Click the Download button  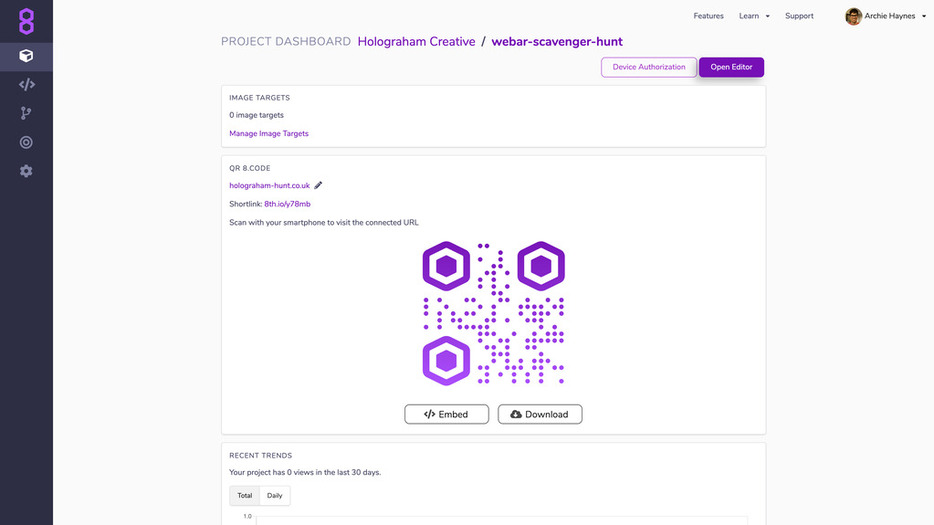pos(540,414)
